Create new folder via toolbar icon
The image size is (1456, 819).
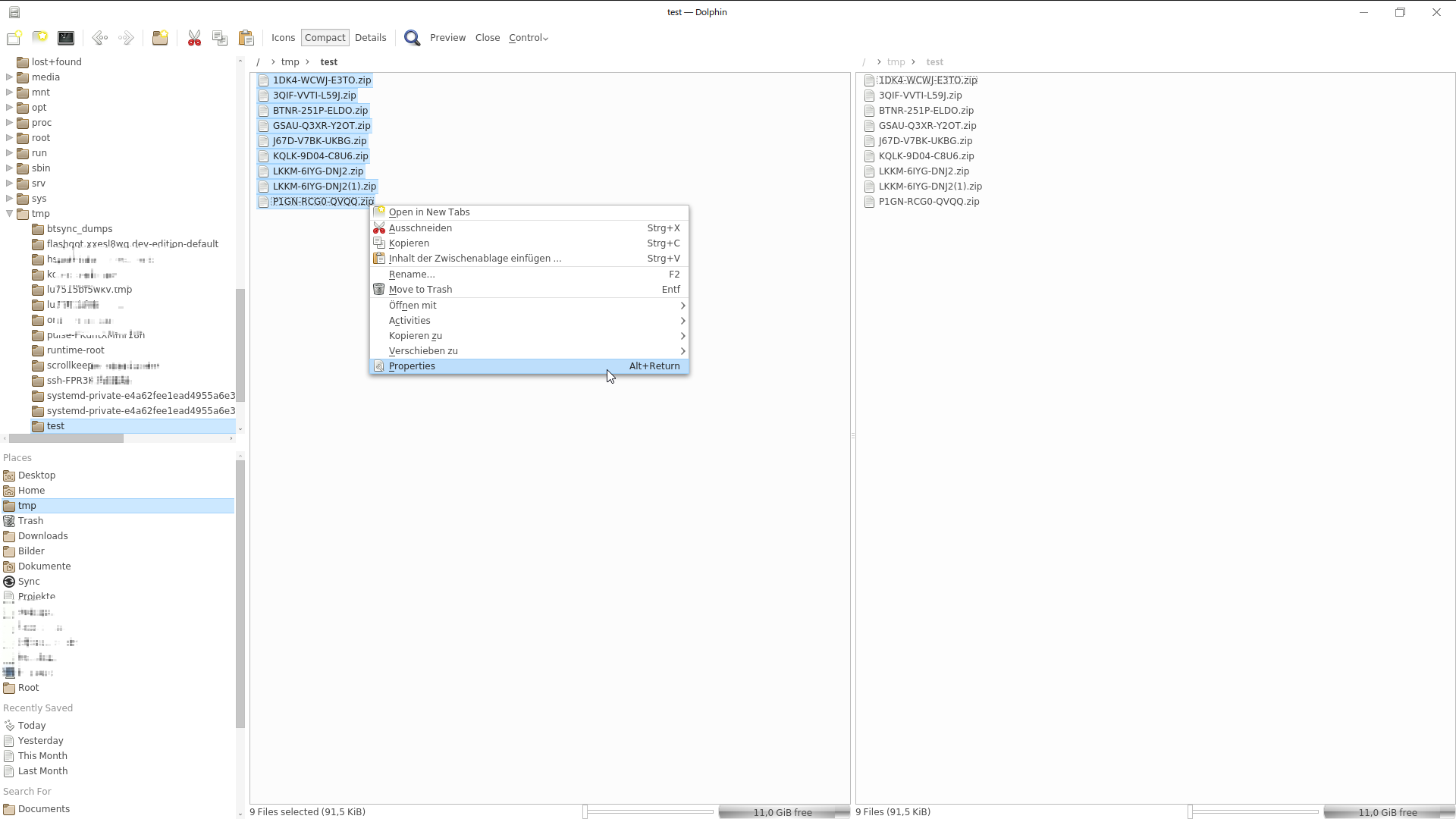160,38
